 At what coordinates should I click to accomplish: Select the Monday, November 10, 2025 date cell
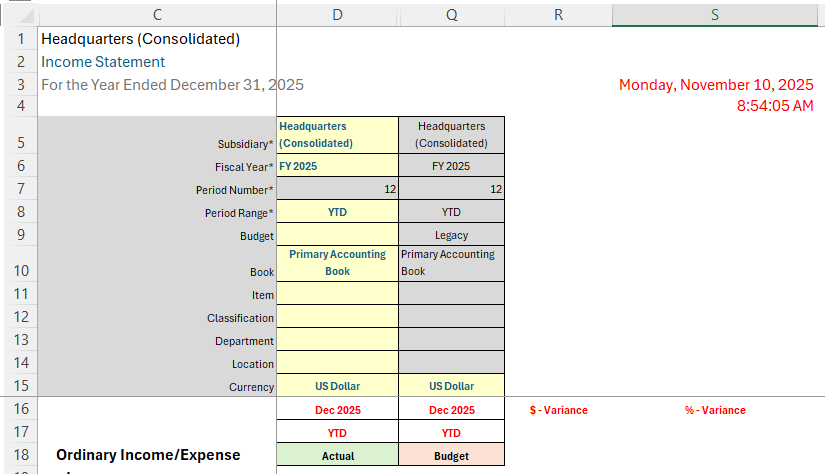[715, 85]
